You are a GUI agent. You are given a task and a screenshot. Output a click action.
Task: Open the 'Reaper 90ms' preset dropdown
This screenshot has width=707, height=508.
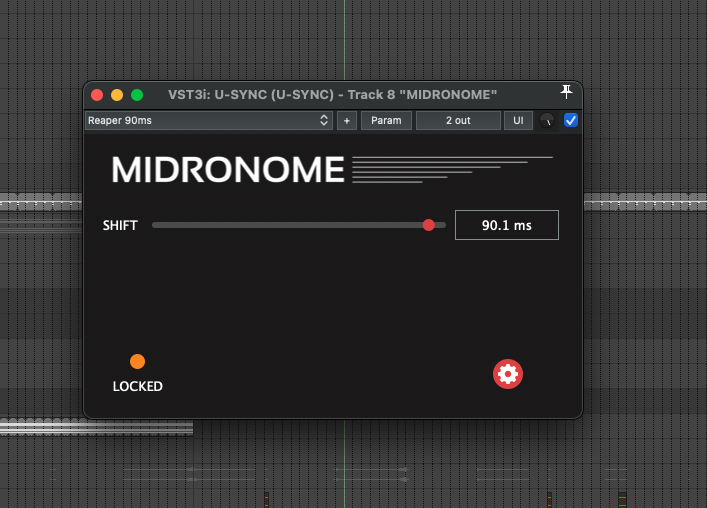tap(208, 121)
